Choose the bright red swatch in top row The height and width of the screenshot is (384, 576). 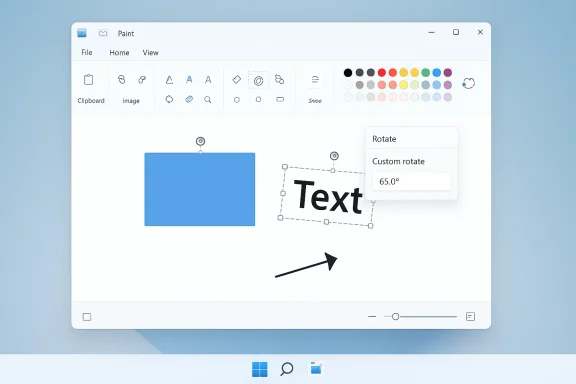(382, 73)
